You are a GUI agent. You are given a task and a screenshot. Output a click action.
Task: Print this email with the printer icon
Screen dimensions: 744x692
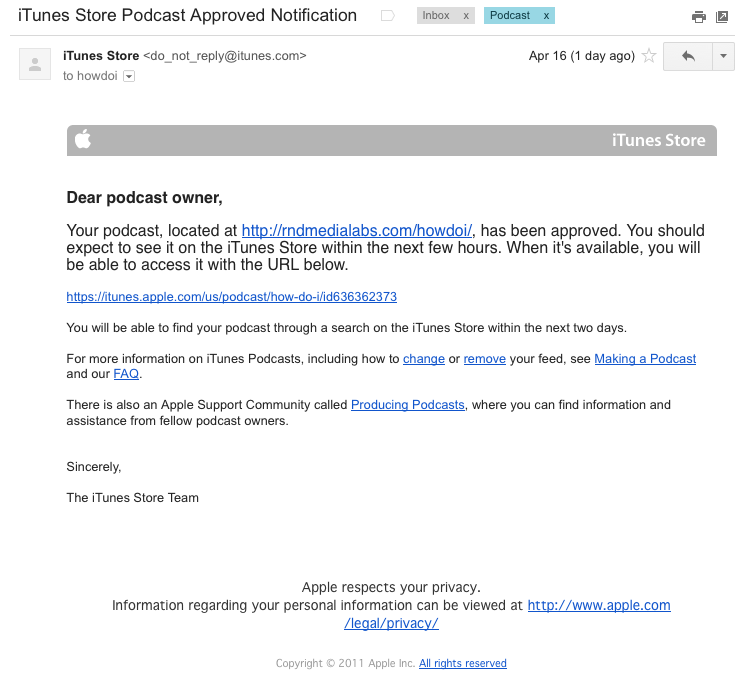click(x=698, y=17)
